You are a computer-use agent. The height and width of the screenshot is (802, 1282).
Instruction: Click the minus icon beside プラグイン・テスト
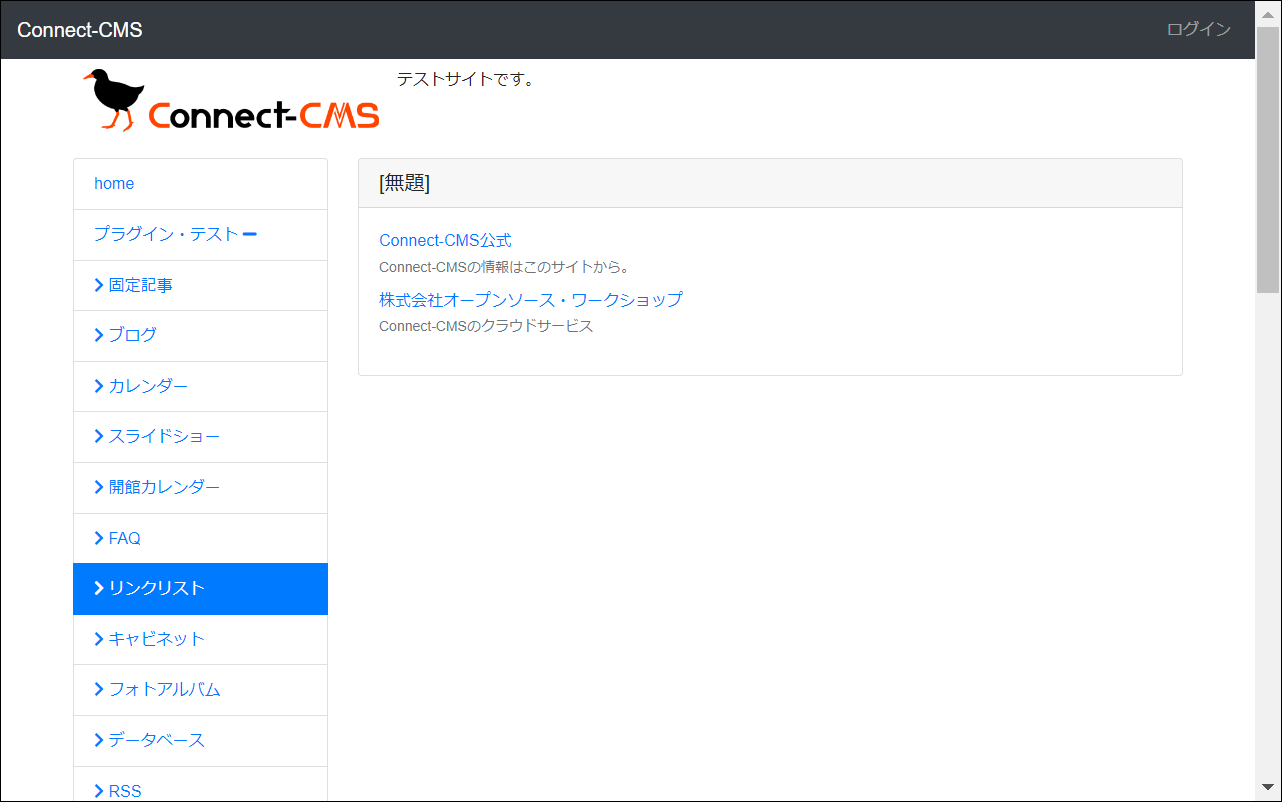250,235
